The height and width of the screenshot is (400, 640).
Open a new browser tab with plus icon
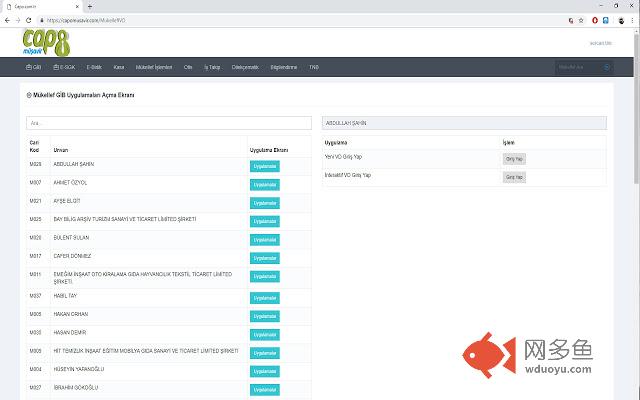click(89, 6)
